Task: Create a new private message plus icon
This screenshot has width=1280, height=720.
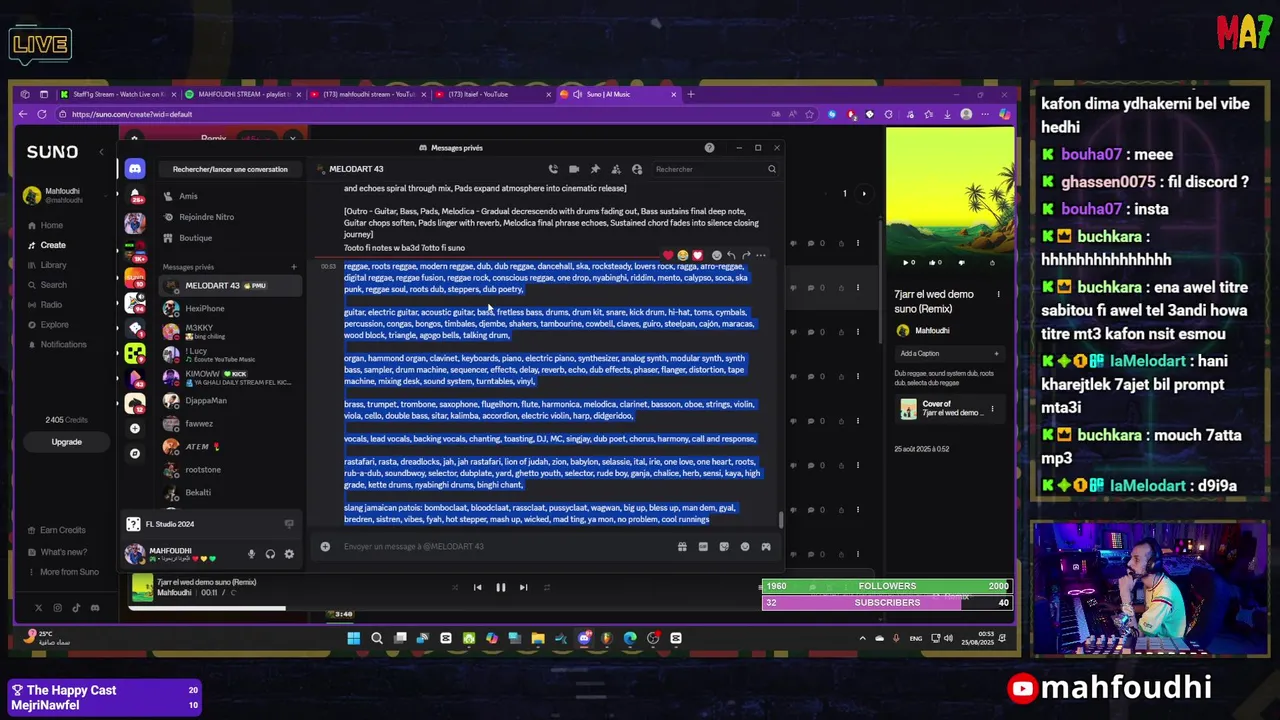Action: 294,267
